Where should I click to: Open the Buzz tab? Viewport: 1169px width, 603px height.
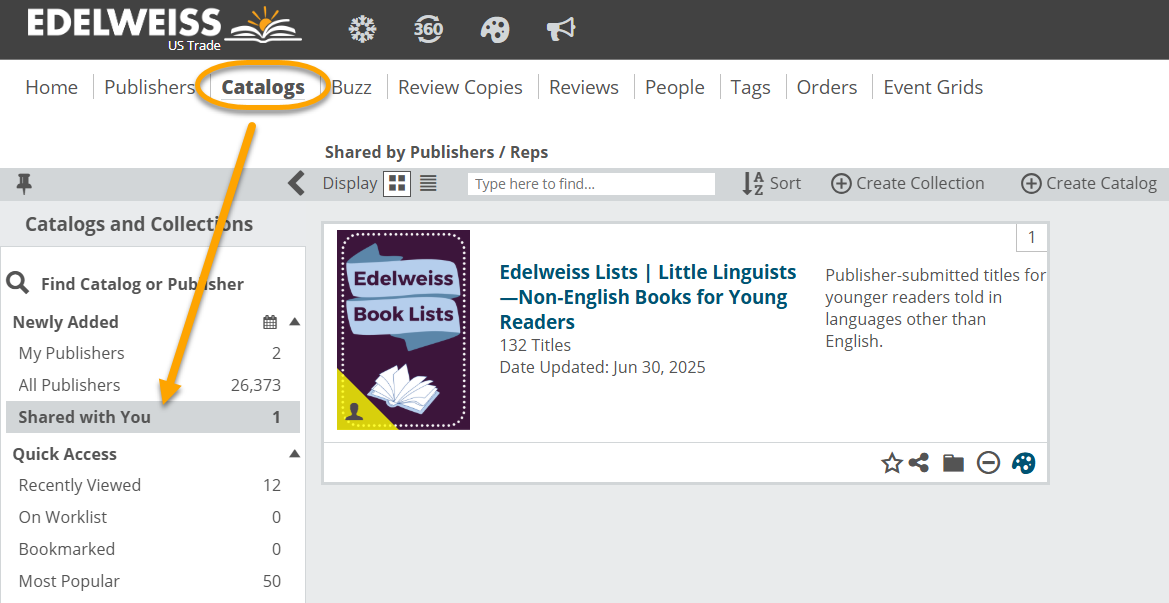351,87
